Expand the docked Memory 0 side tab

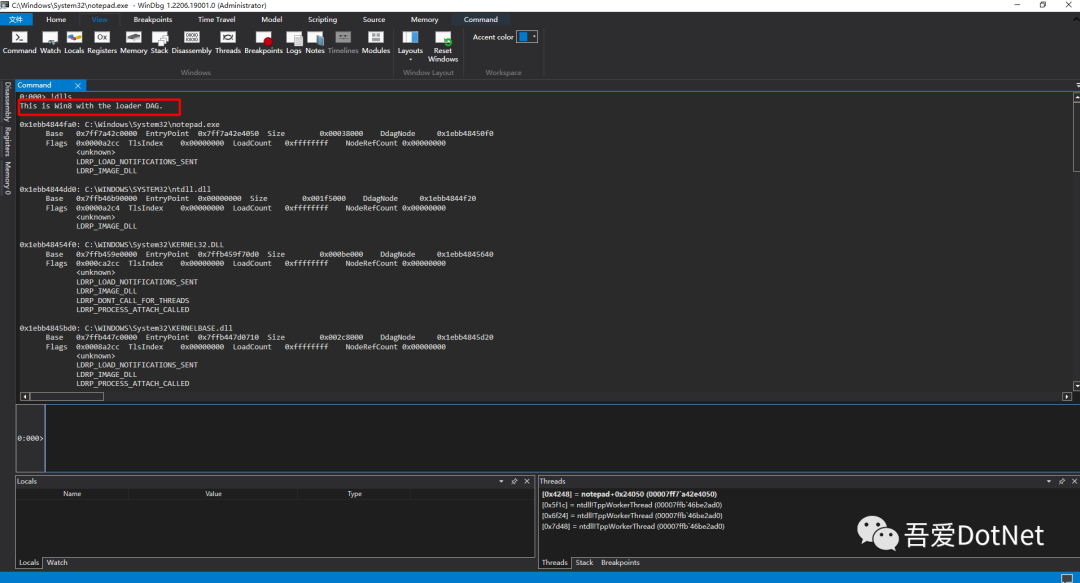pos(8,178)
